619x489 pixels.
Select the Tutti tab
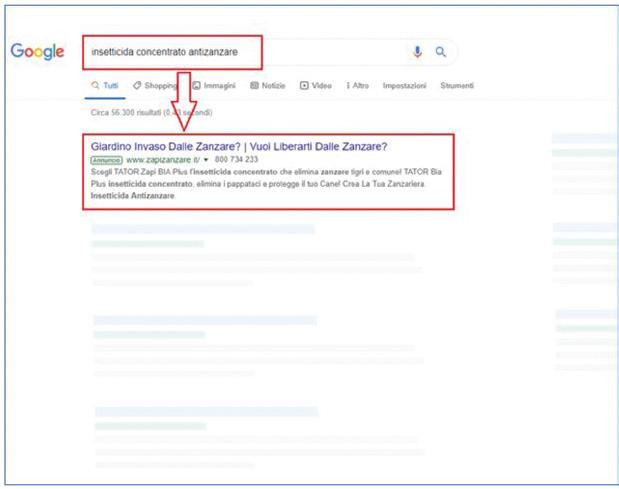105,85
